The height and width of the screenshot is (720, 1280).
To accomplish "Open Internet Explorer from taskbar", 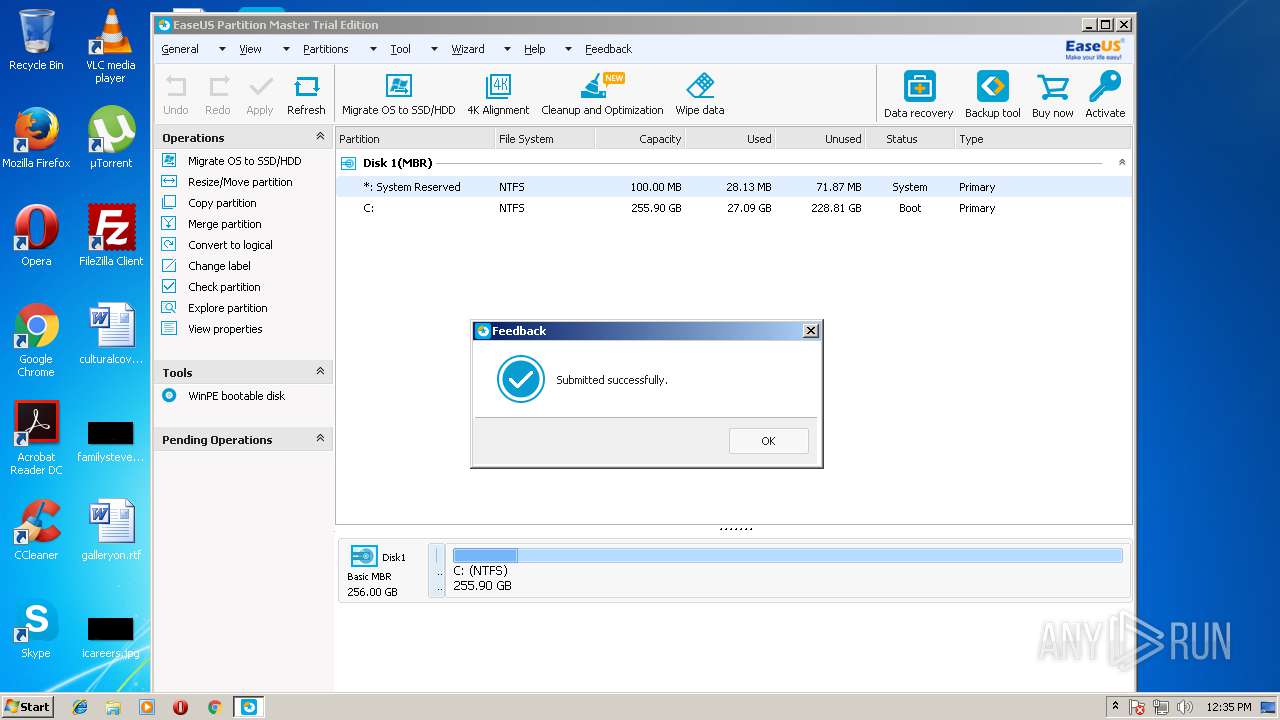I will [80, 707].
